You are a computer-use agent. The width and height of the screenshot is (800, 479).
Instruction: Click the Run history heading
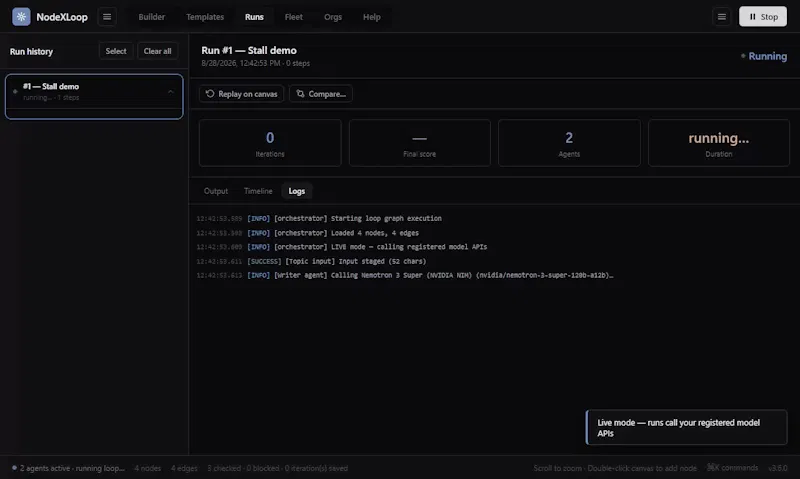pyautogui.click(x=31, y=52)
